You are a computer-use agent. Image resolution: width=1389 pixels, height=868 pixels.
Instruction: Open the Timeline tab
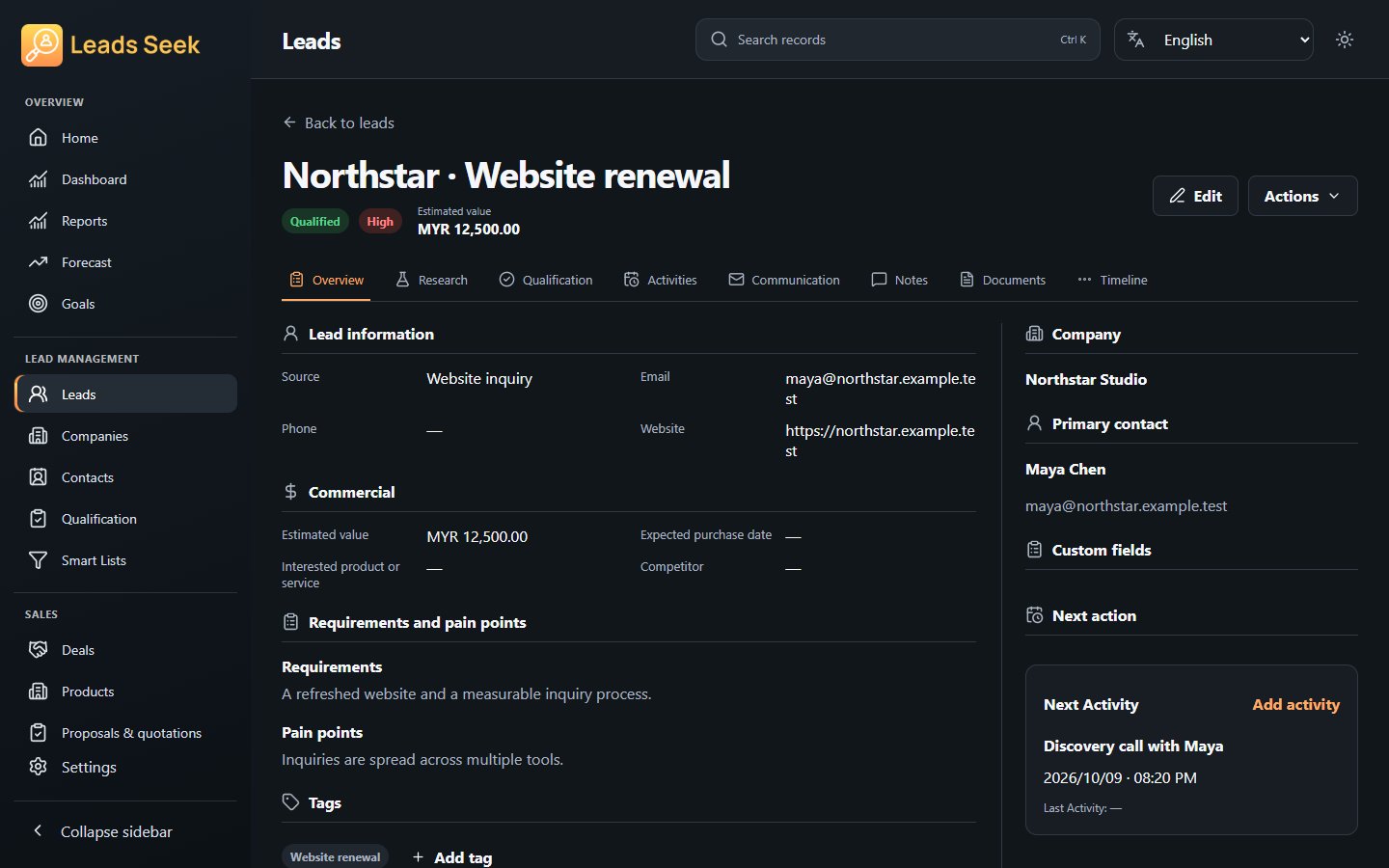(x=1112, y=280)
